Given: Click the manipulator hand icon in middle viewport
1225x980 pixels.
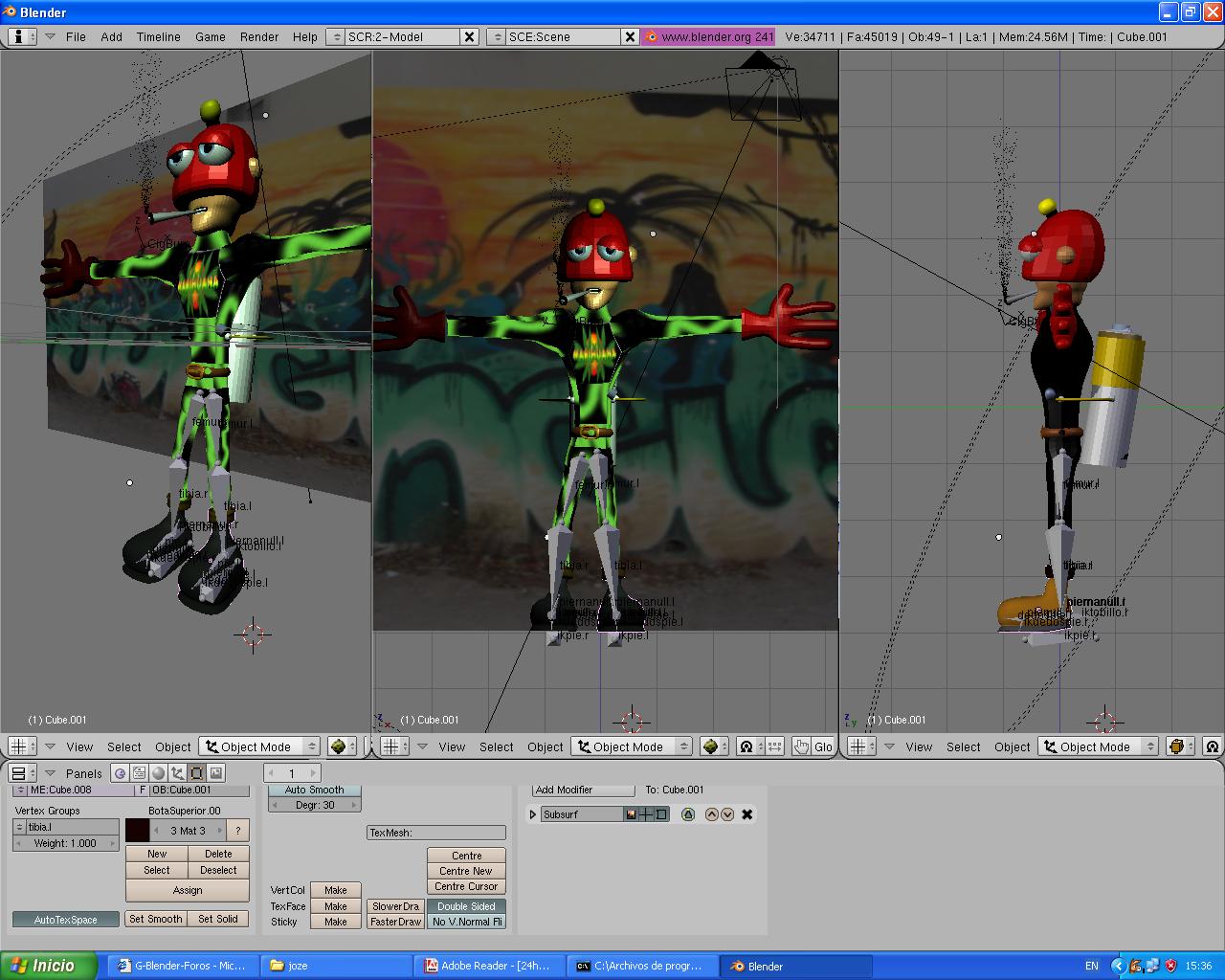Looking at the screenshot, I should [801, 746].
